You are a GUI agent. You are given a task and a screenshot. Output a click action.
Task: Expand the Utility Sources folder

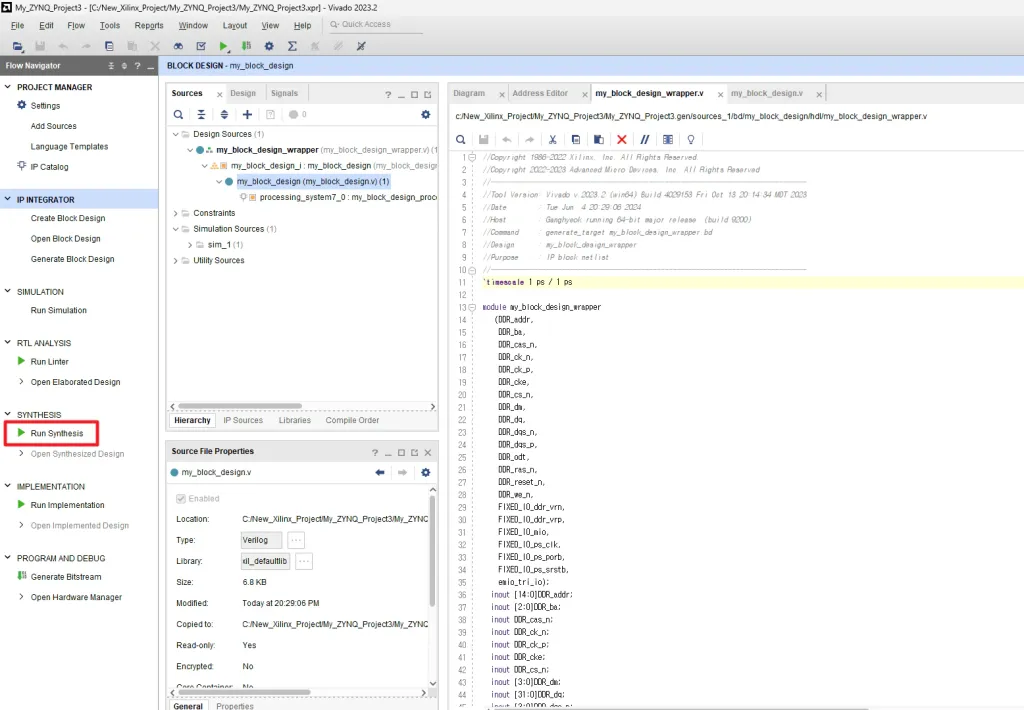point(176,261)
